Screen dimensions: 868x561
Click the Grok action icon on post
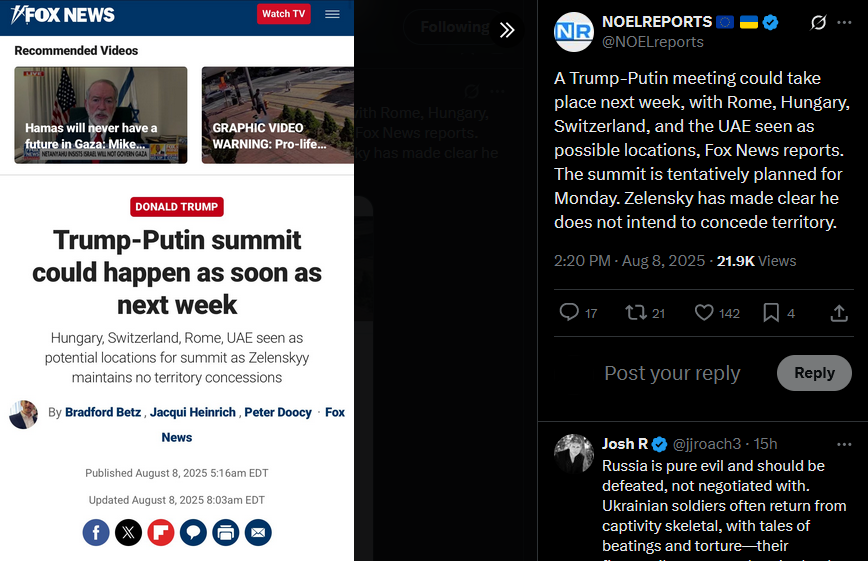(x=818, y=22)
